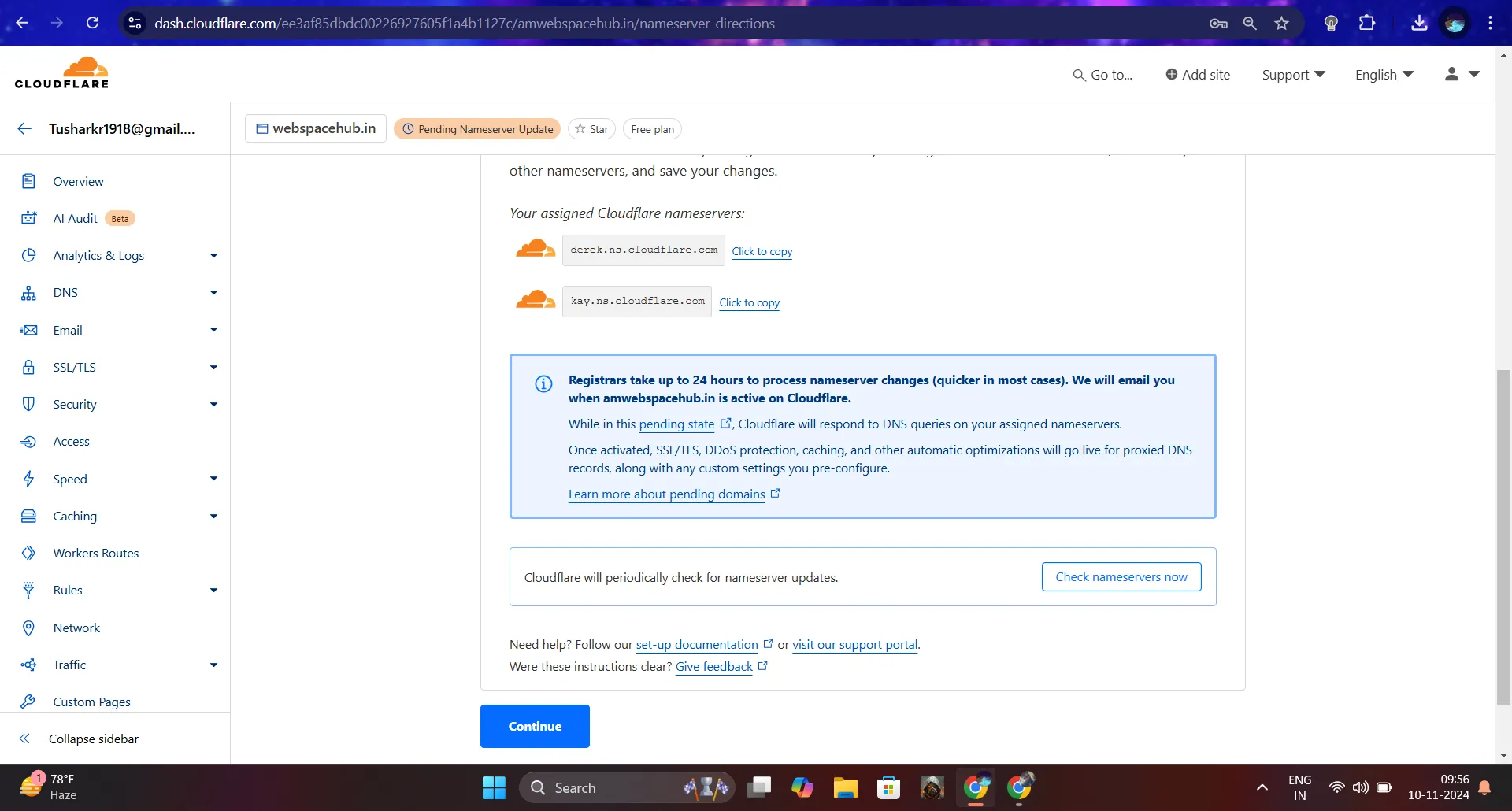Open the browser extensions puzzle icon
1512x811 pixels.
[x=1367, y=23]
